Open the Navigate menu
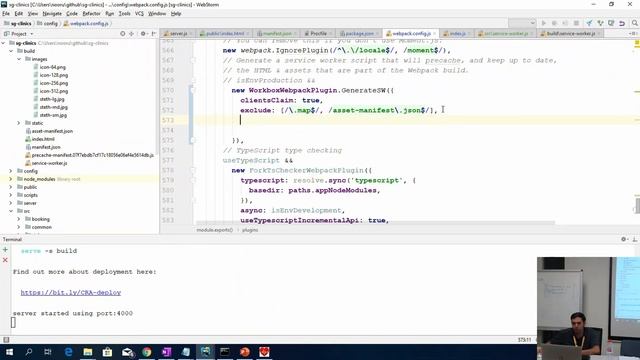Screen dimensions: 640x360 (52, 13)
